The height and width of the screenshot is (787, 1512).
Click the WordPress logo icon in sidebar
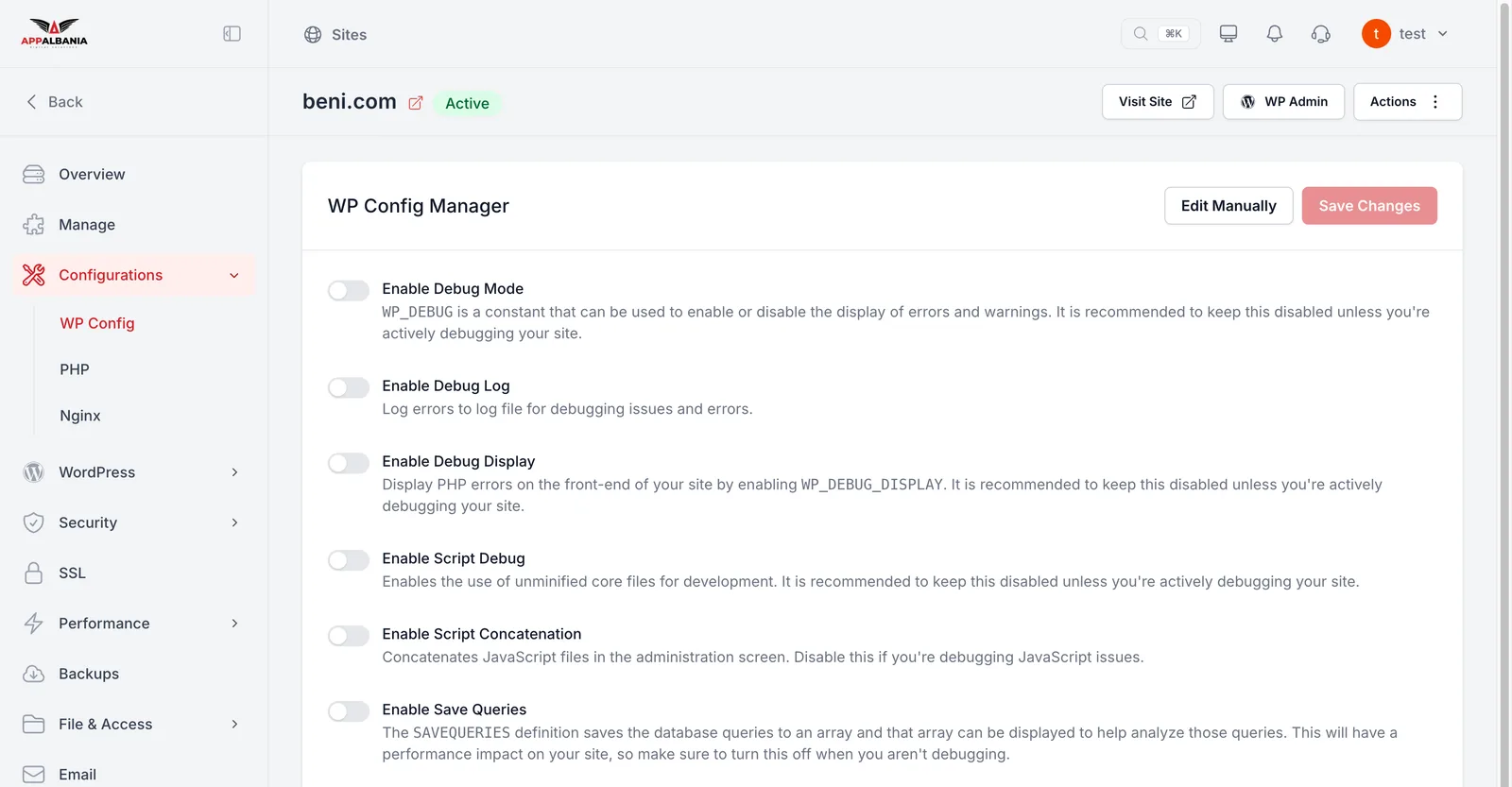(34, 472)
